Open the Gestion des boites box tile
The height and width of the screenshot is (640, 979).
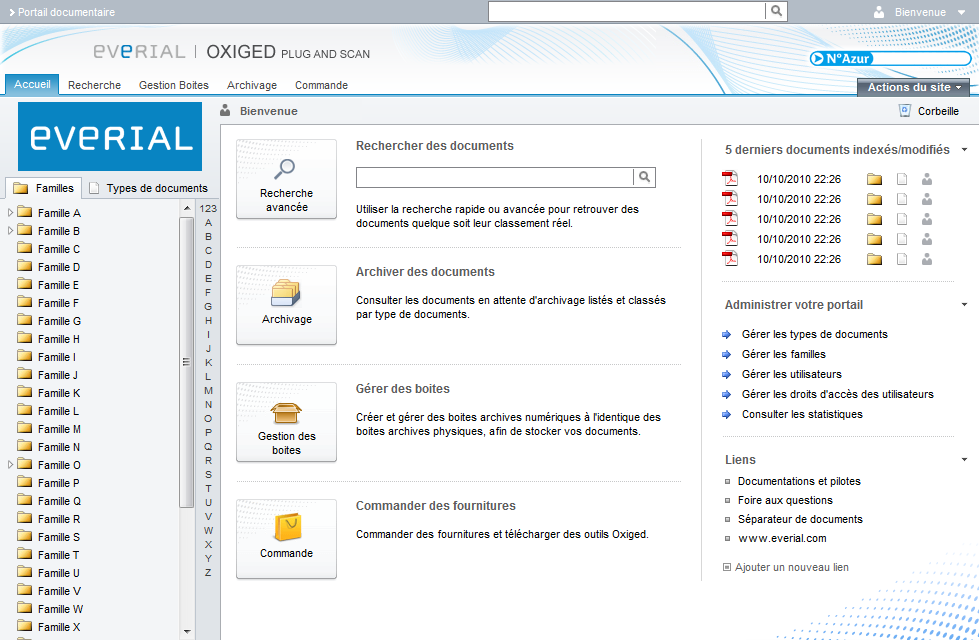tap(286, 422)
